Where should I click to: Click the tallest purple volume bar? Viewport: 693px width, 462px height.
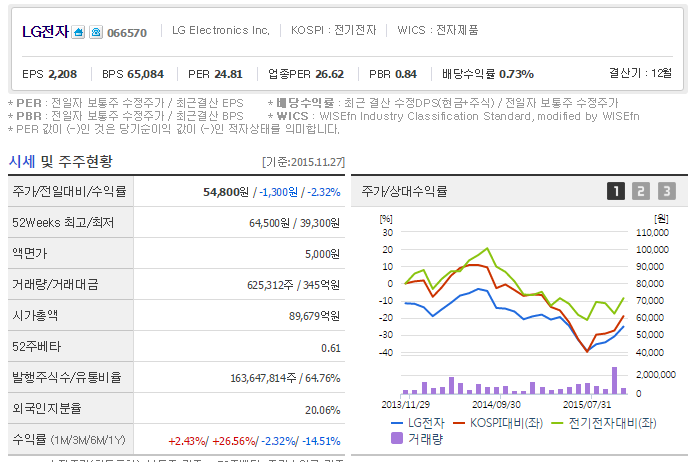(614, 380)
